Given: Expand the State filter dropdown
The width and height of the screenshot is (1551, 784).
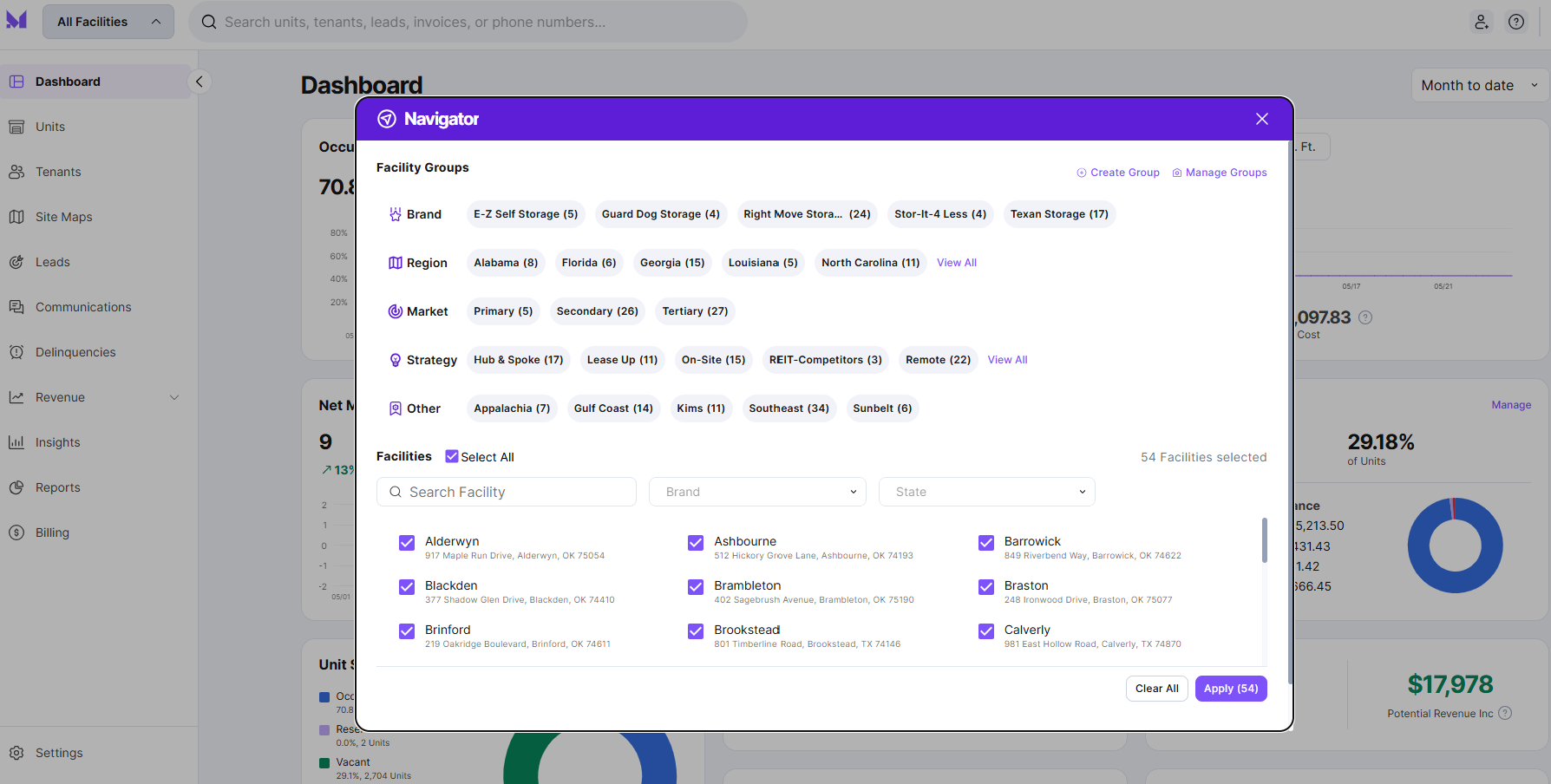Looking at the screenshot, I should (987, 492).
